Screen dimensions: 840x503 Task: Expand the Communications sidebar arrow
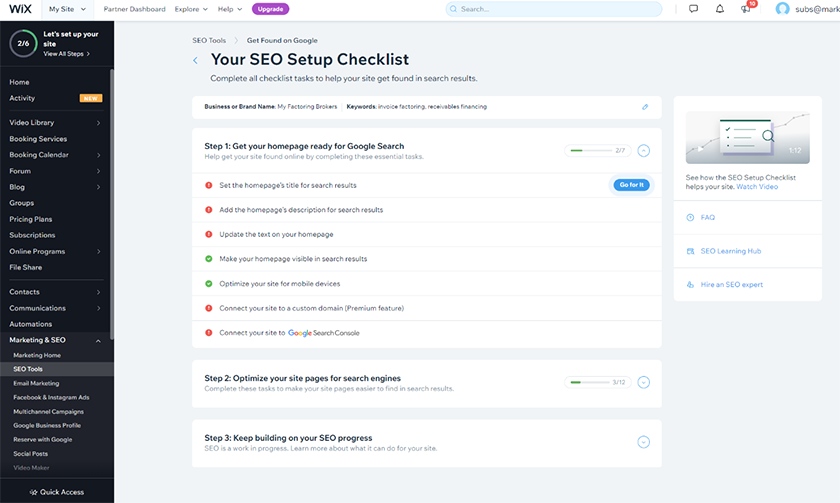(99, 309)
